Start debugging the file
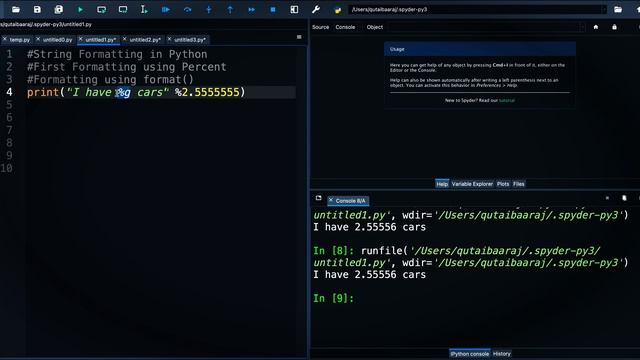Viewport: 640px width, 360px height. pyautogui.click(x=166, y=9)
